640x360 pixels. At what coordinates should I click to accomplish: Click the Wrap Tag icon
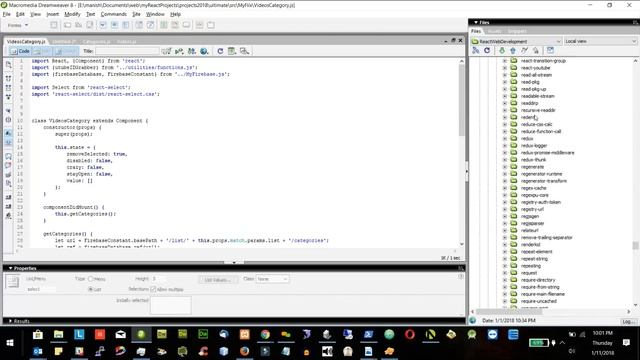[x=9, y=175]
